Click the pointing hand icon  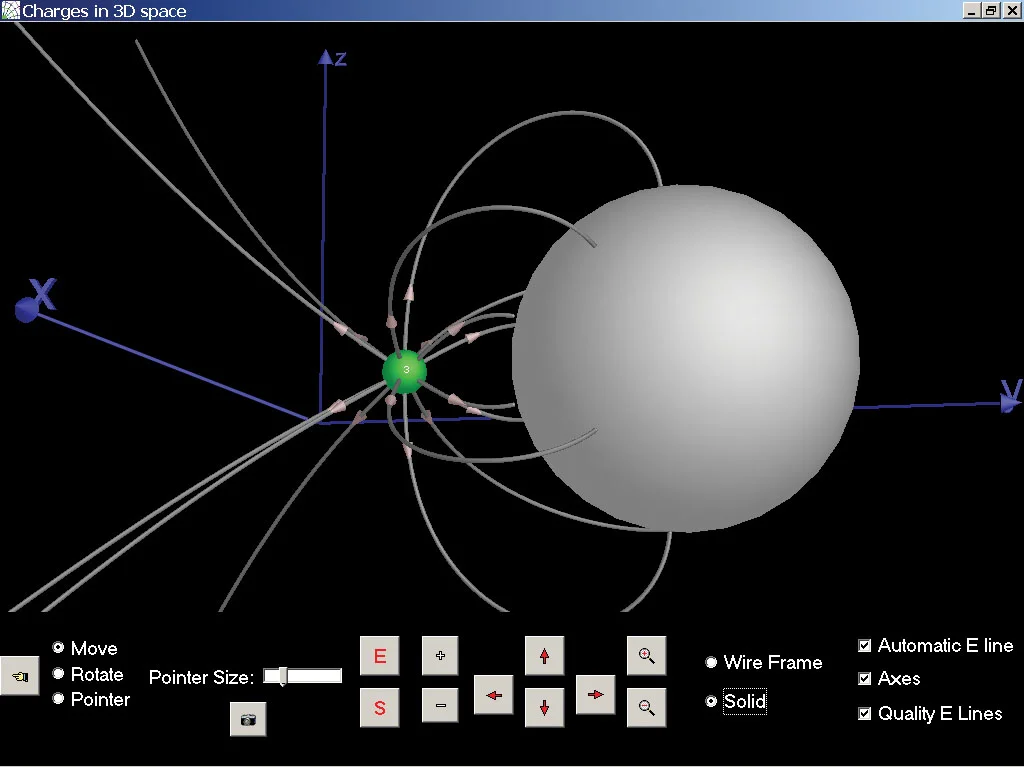(20, 675)
